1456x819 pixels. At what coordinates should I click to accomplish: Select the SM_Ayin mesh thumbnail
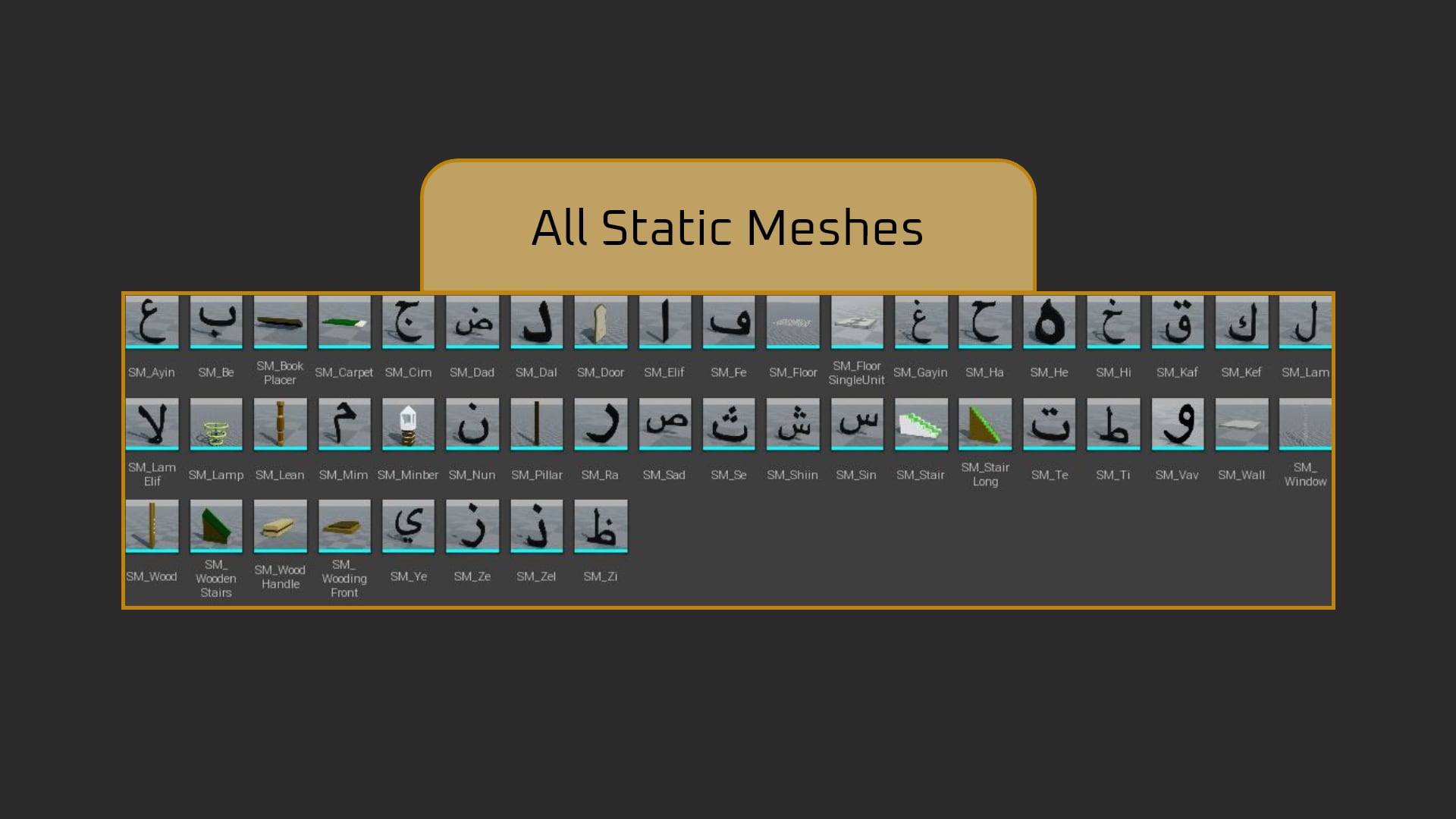pyautogui.click(x=152, y=322)
